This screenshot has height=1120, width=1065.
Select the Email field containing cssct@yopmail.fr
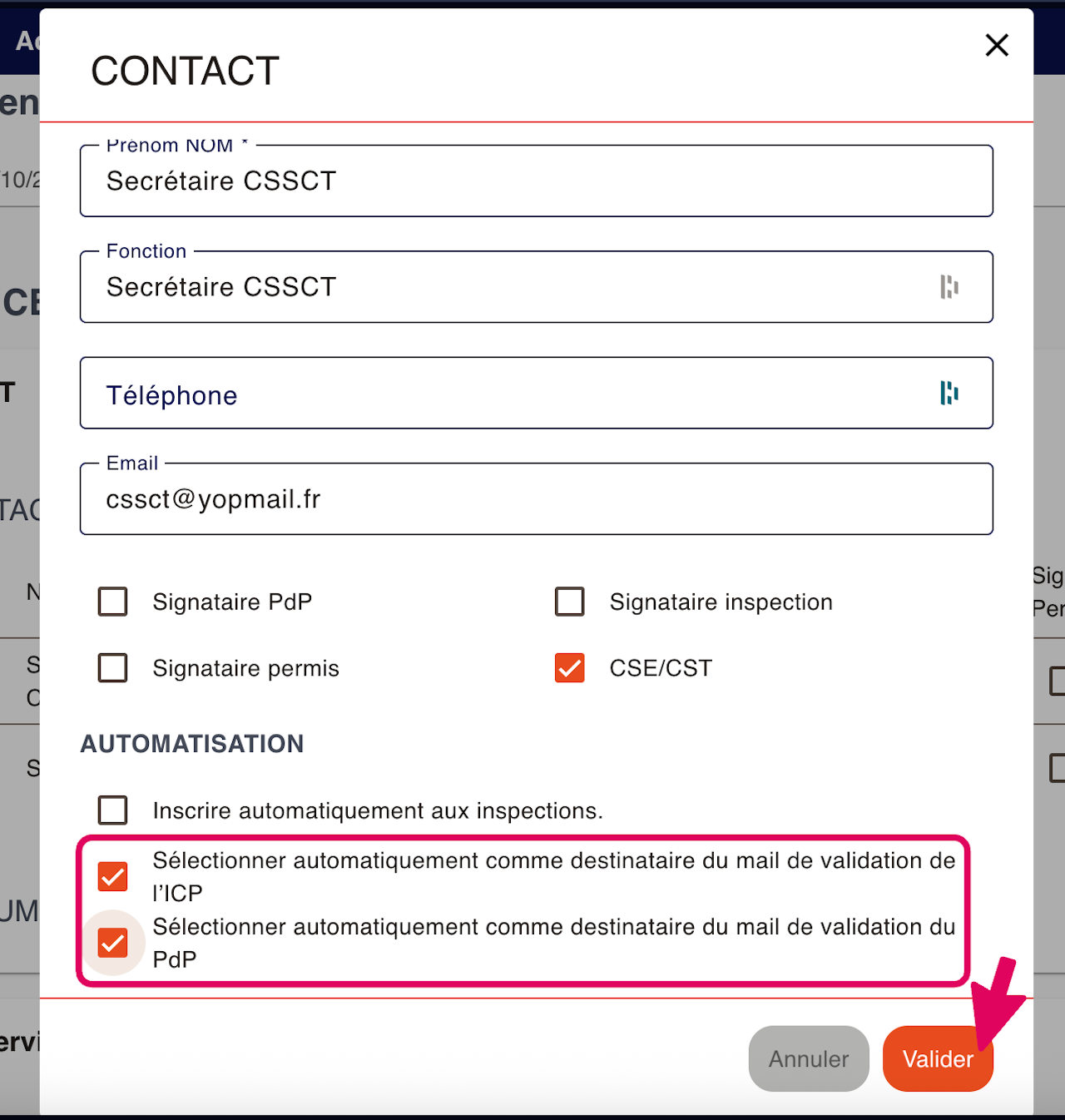(532, 499)
